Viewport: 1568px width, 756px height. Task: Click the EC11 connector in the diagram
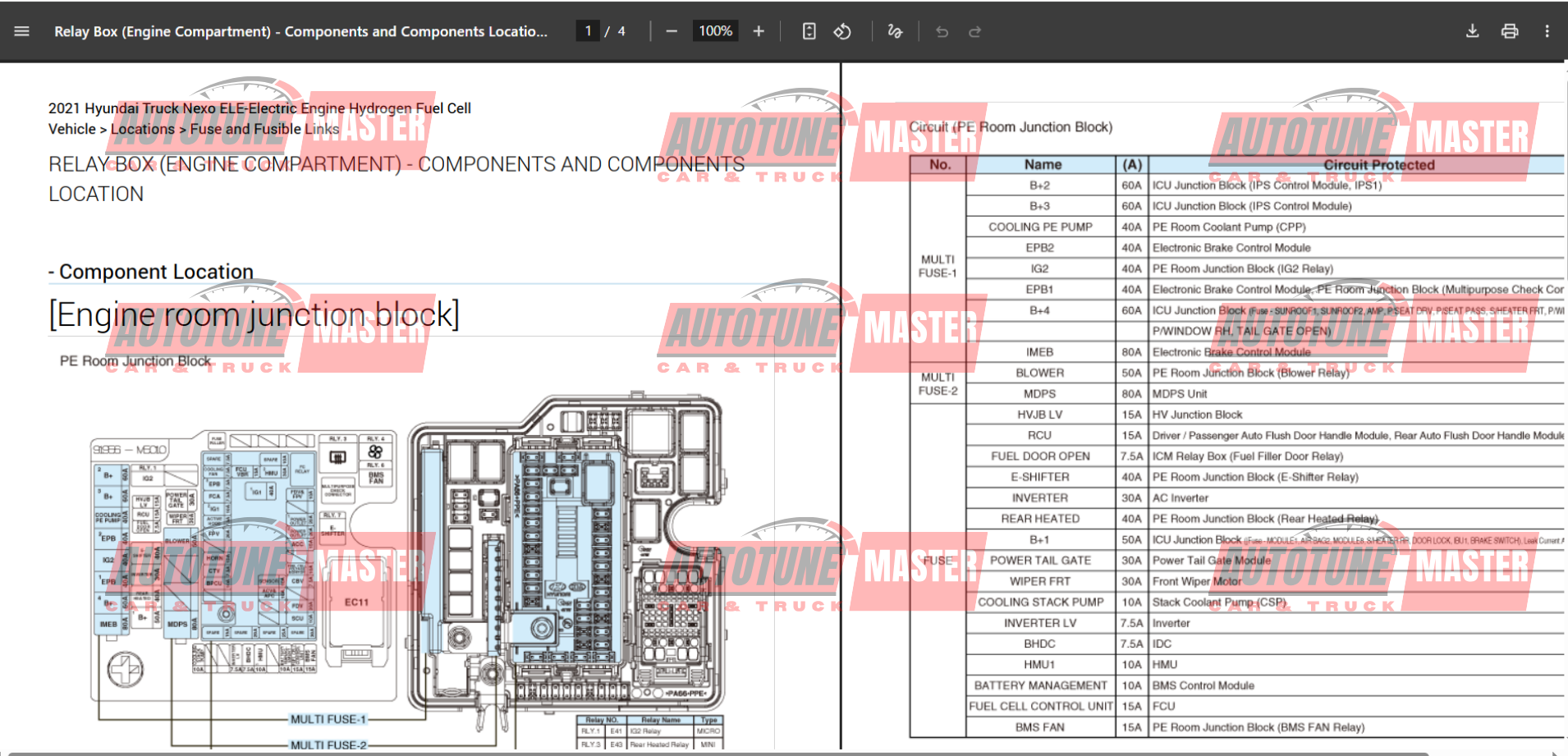[356, 603]
